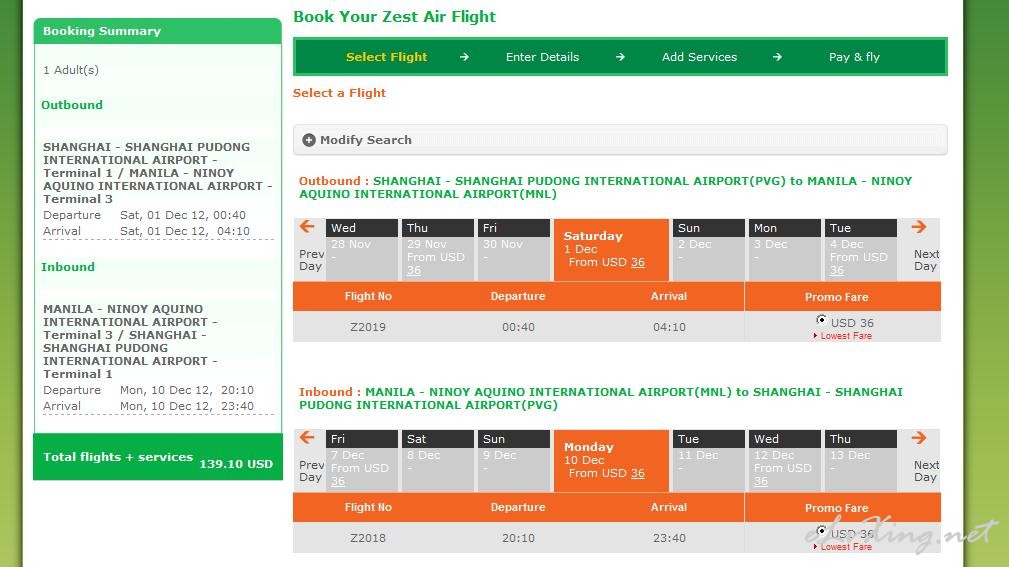The image size is (1009, 567).
Task: Click the inbound Next Day right arrow
Action: [x=919, y=438]
